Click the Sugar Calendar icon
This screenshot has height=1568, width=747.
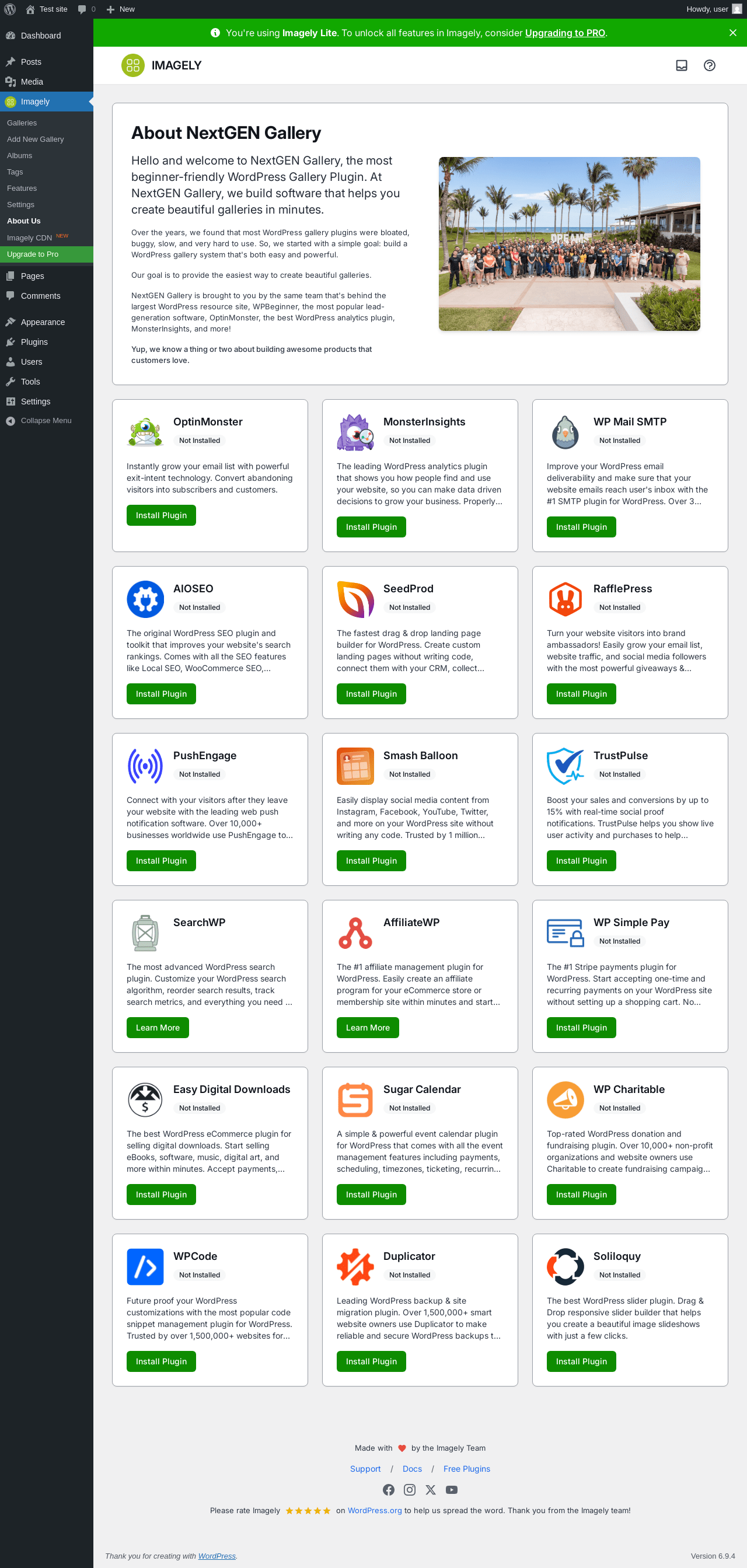click(x=355, y=1099)
